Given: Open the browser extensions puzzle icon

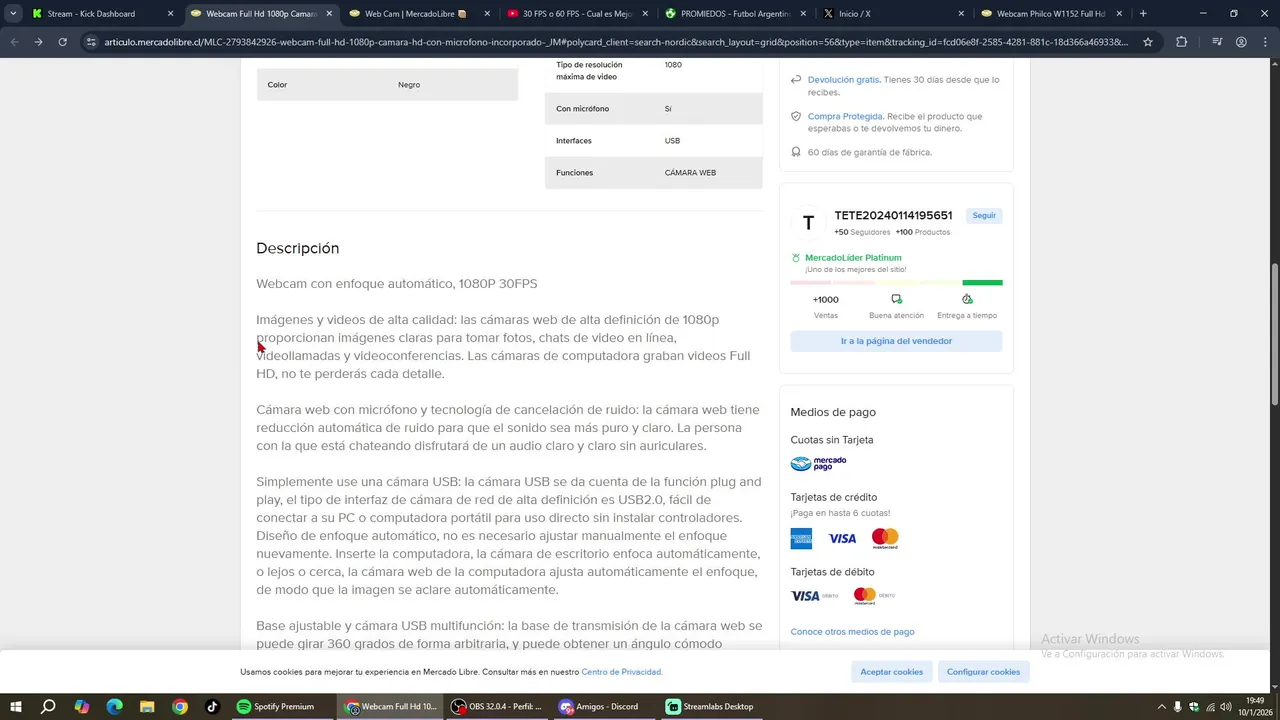Looking at the screenshot, I should [1181, 42].
